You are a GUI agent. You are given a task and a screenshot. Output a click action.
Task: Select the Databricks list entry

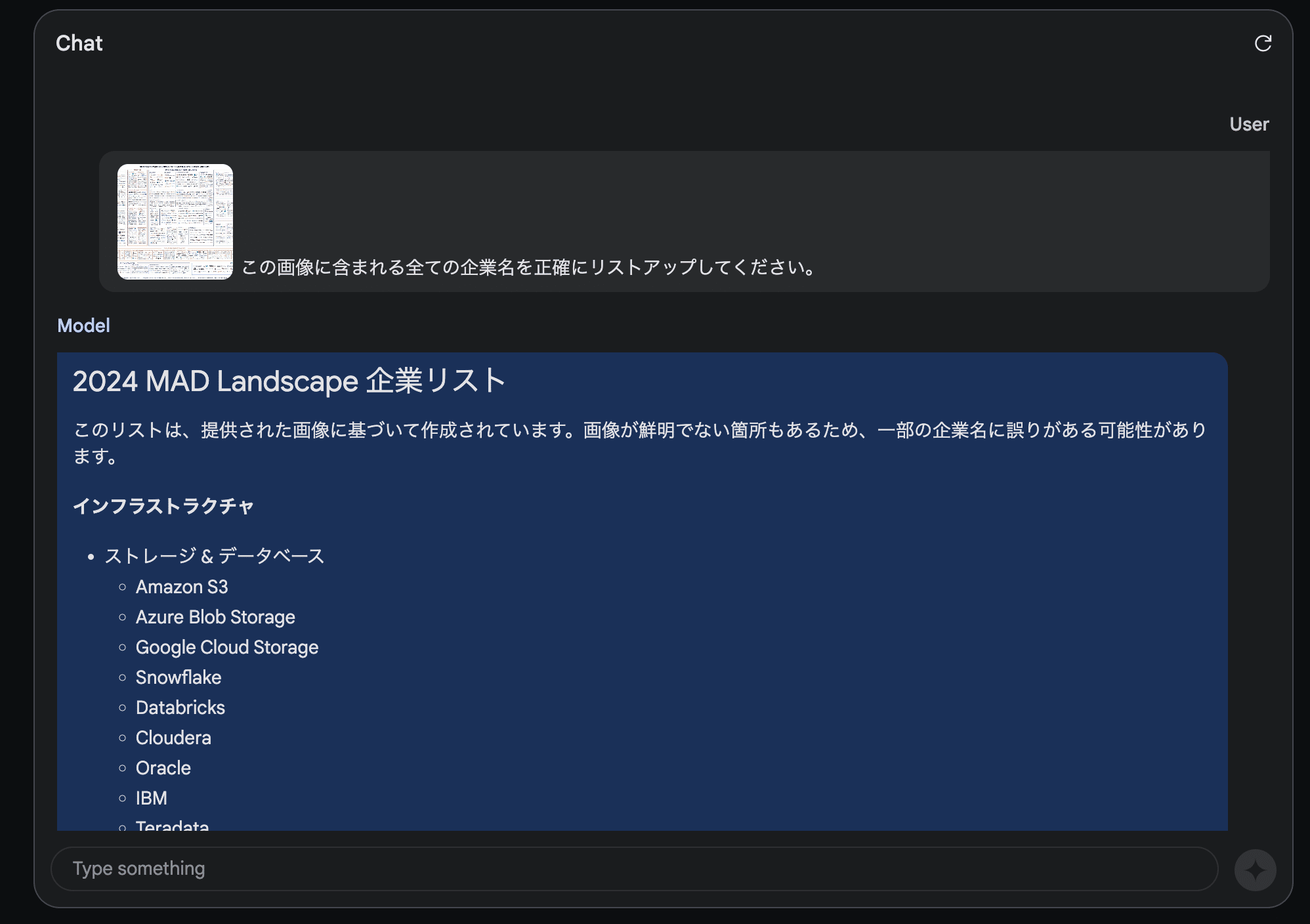(180, 707)
